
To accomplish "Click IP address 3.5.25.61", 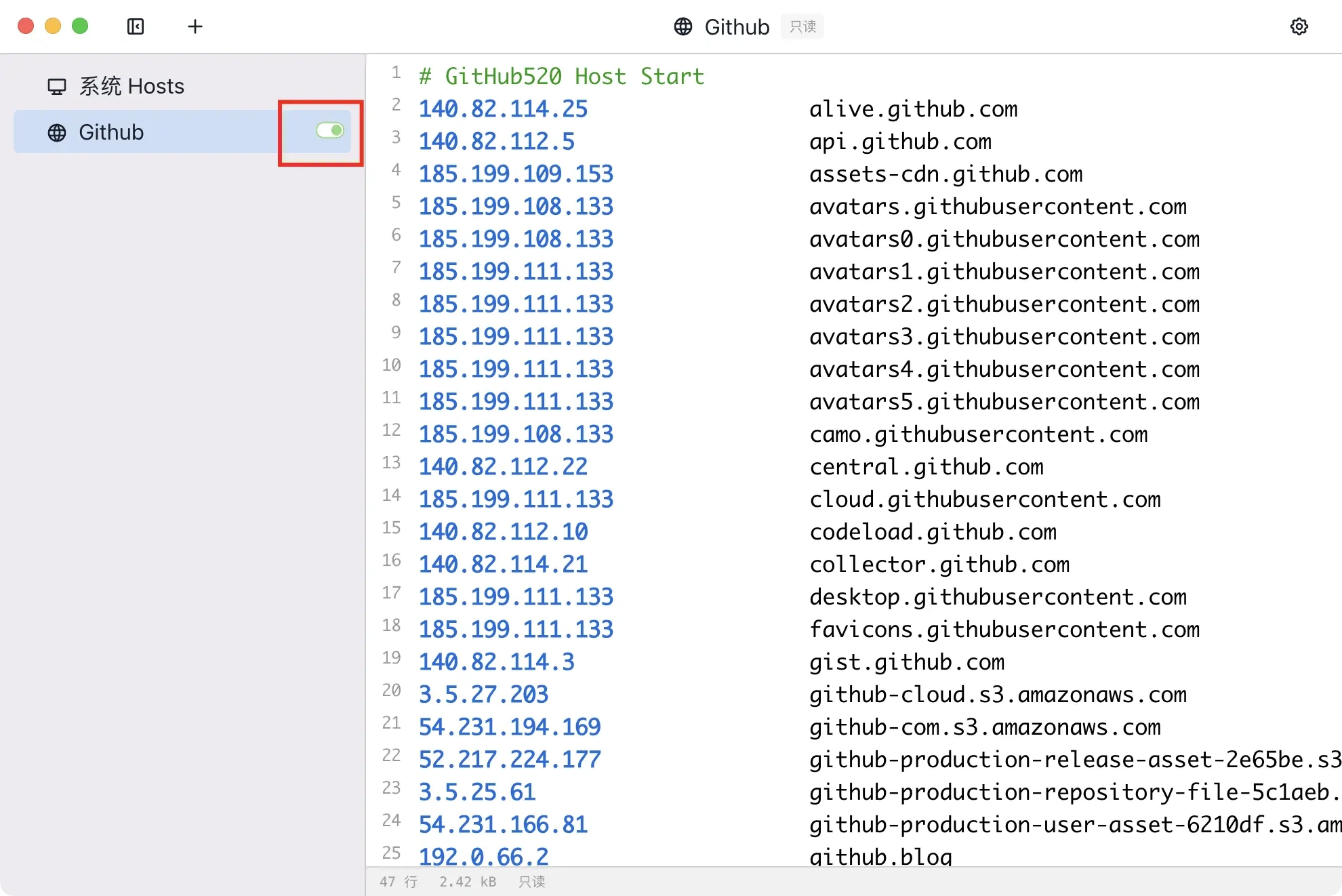I will click(477, 792).
